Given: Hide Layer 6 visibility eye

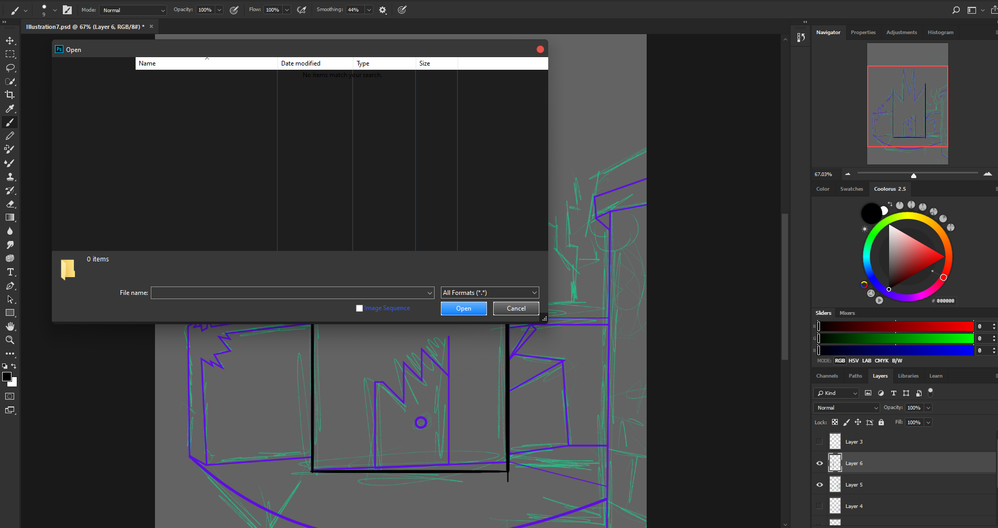Looking at the screenshot, I should [820, 463].
